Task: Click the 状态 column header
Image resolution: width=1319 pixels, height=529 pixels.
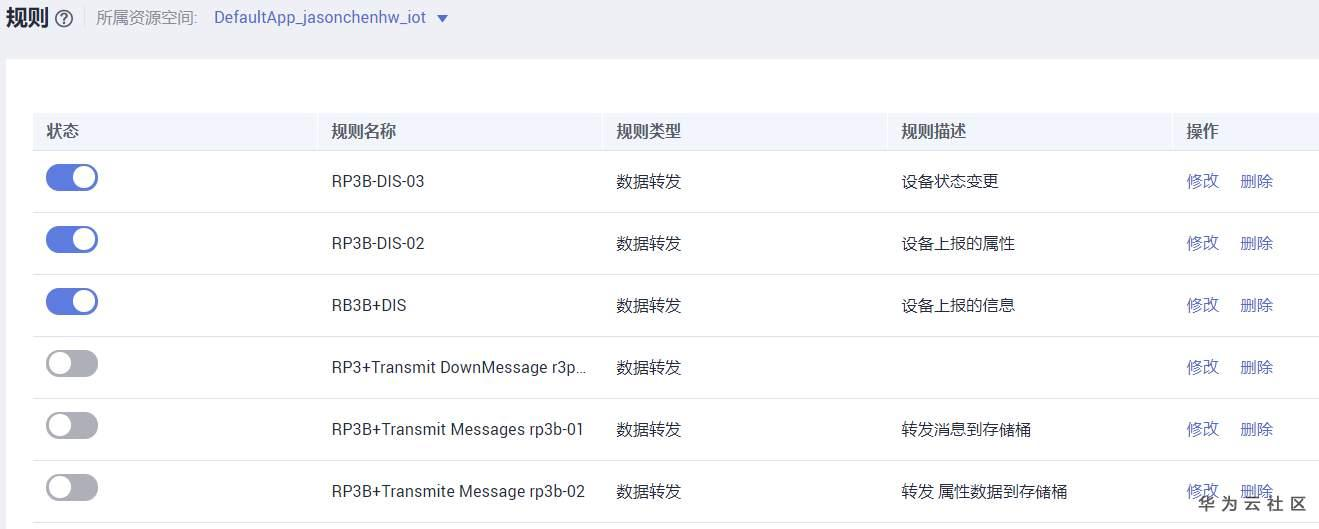Action: [63, 132]
